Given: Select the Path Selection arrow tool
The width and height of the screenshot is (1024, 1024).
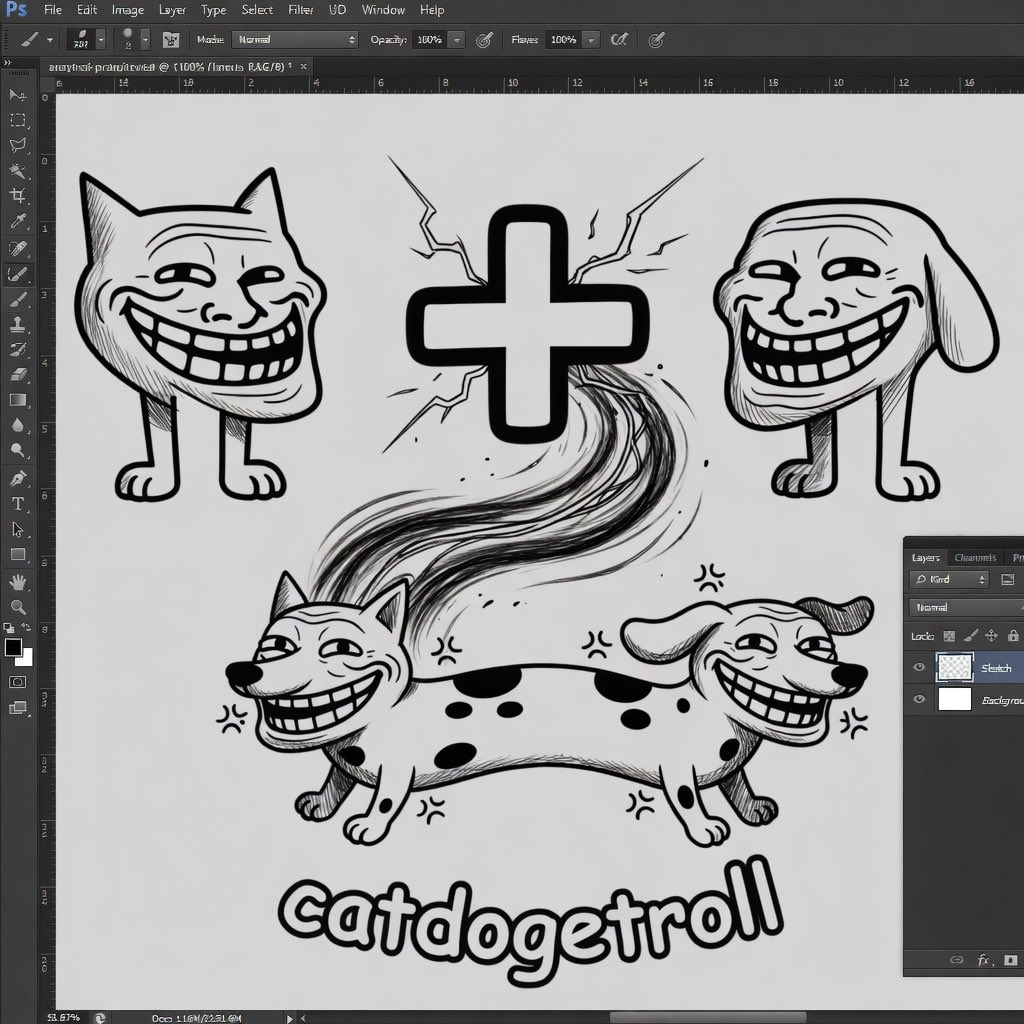Looking at the screenshot, I should click(x=18, y=529).
